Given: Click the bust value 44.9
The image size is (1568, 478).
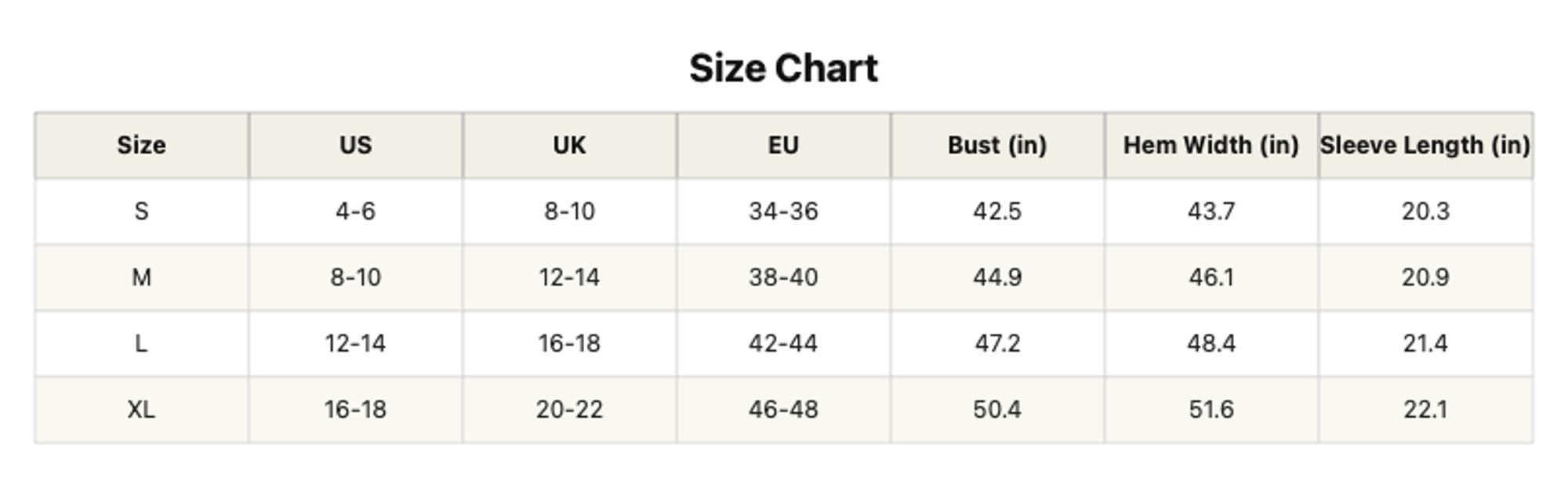Looking at the screenshot, I should click(997, 277).
